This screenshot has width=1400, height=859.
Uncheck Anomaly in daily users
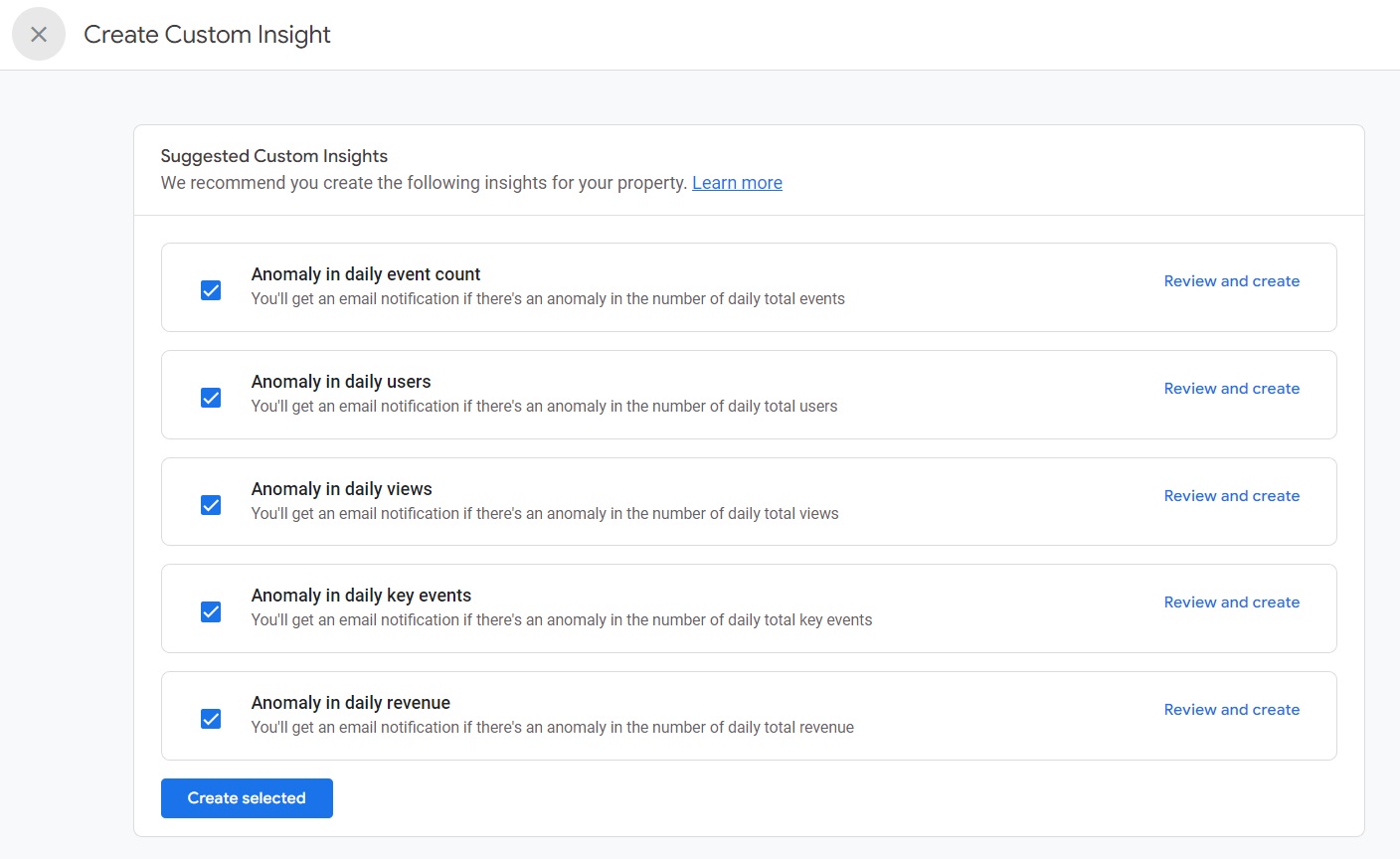point(211,398)
